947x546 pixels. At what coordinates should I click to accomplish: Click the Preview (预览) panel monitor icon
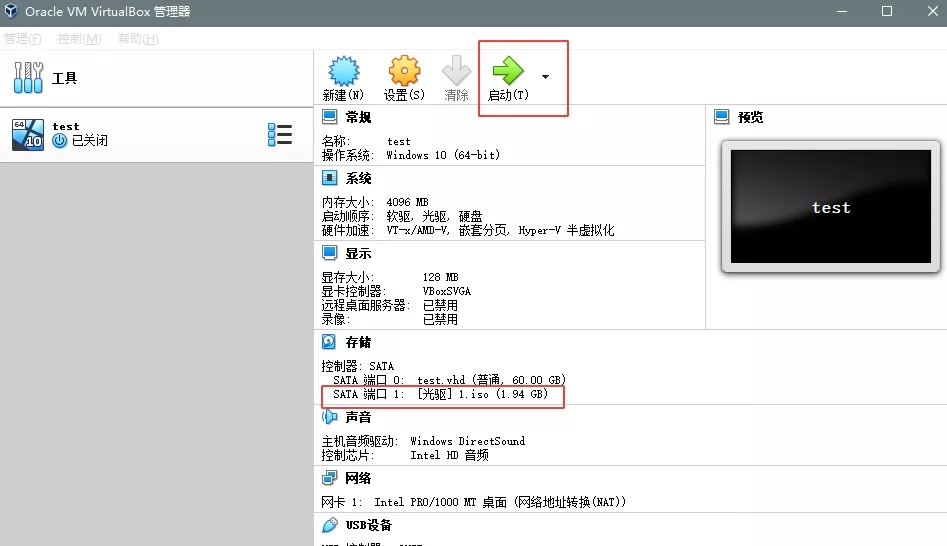(x=722, y=117)
